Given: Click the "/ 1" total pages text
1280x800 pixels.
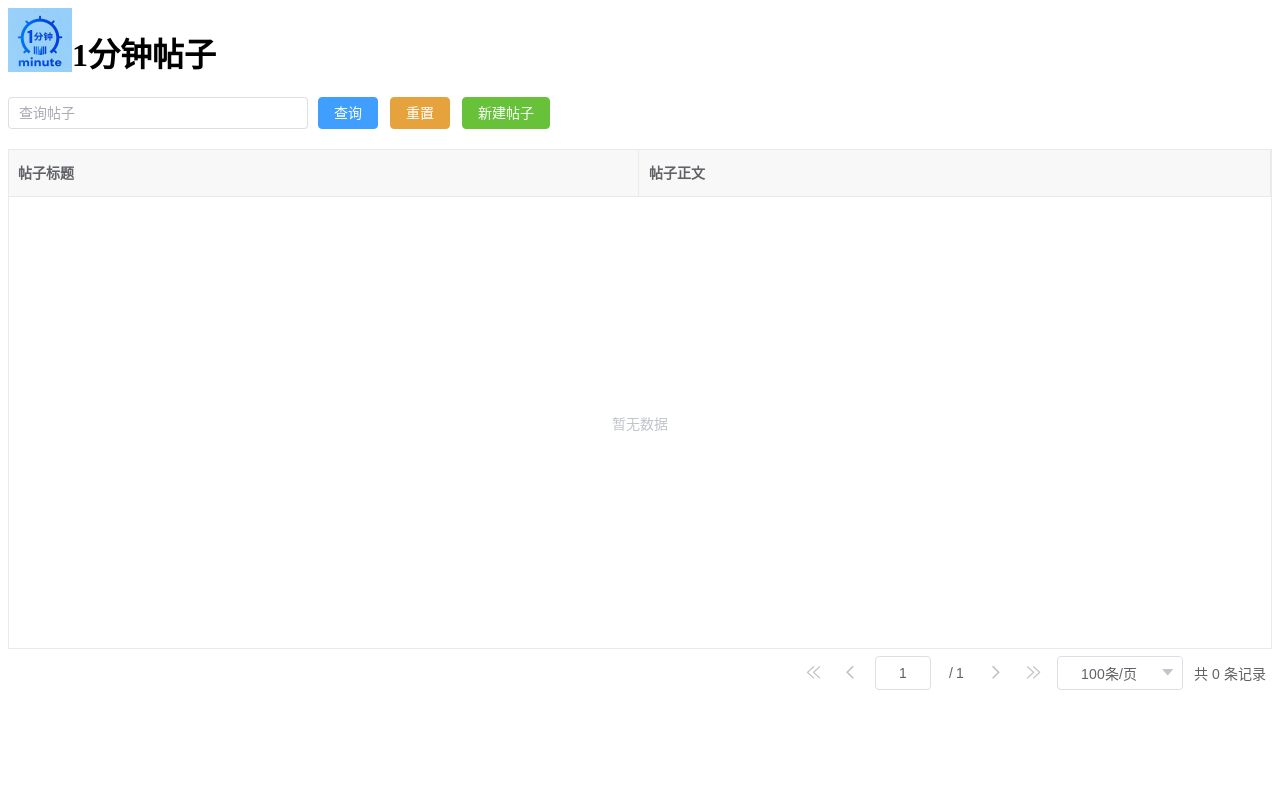Looking at the screenshot, I should click(x=956, y=674).
